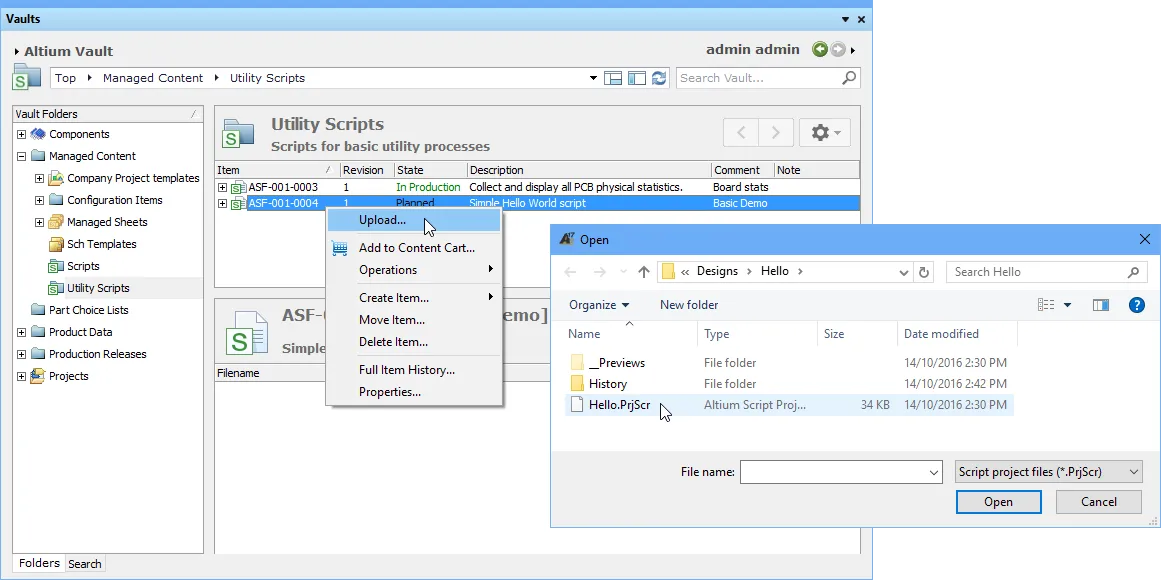The width and height of the screenshot is (1161, 580).
Task: Select the Hello.PrjScr file
Action: (x=789, y=404)
